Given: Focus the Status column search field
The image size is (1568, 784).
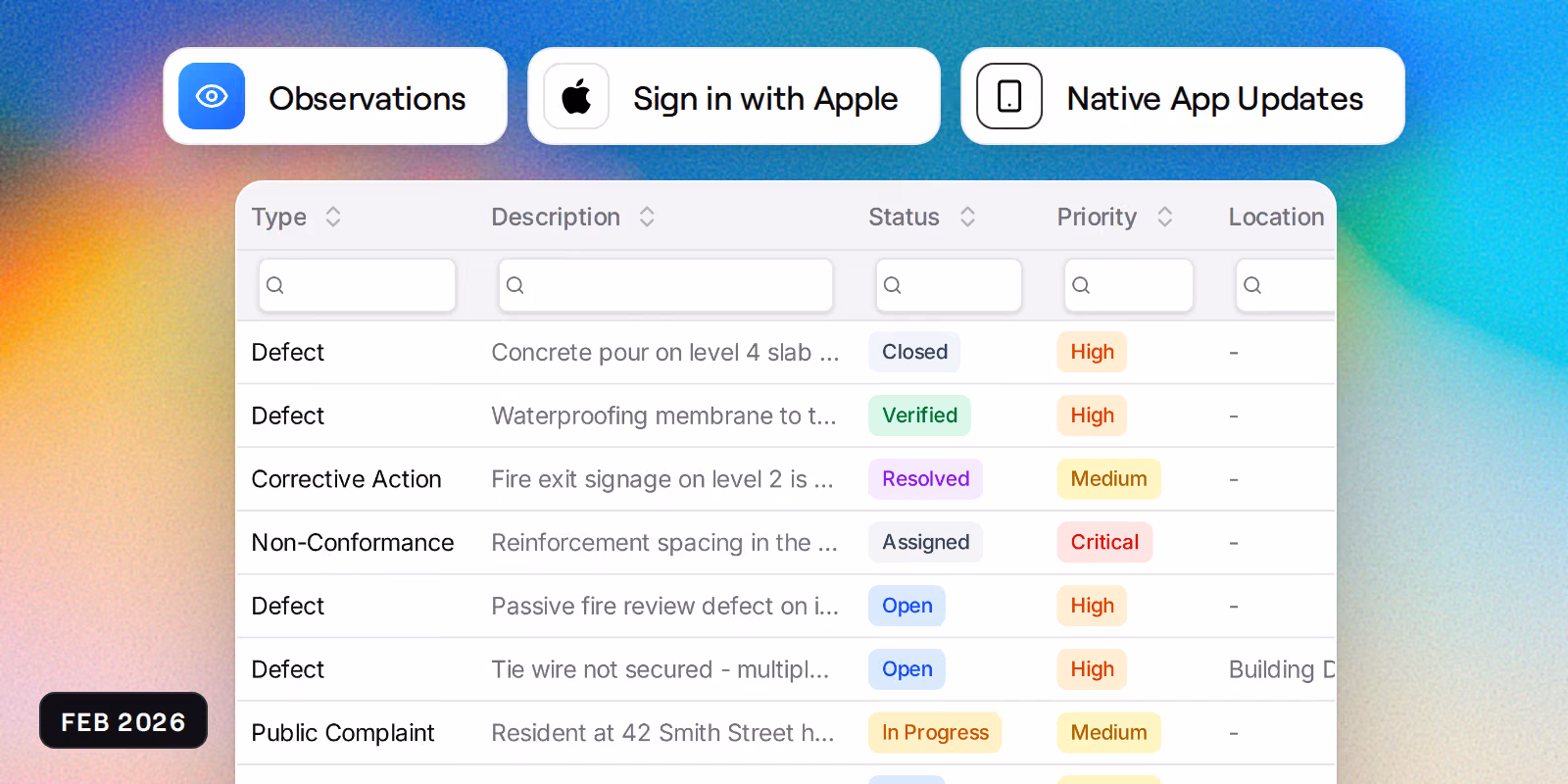Looking at the screenshot, I should coord(949,285).
